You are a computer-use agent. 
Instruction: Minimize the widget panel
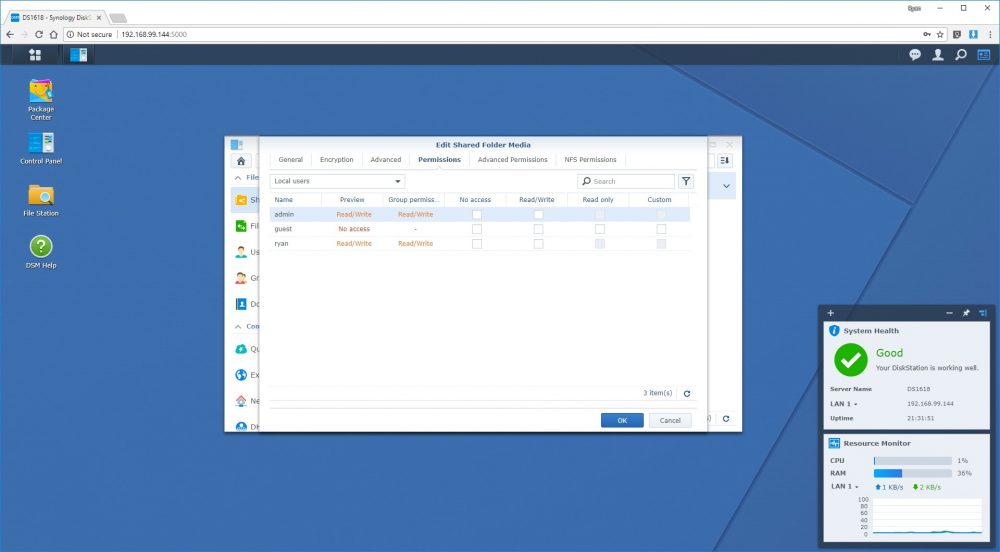[x=949, y=313]
